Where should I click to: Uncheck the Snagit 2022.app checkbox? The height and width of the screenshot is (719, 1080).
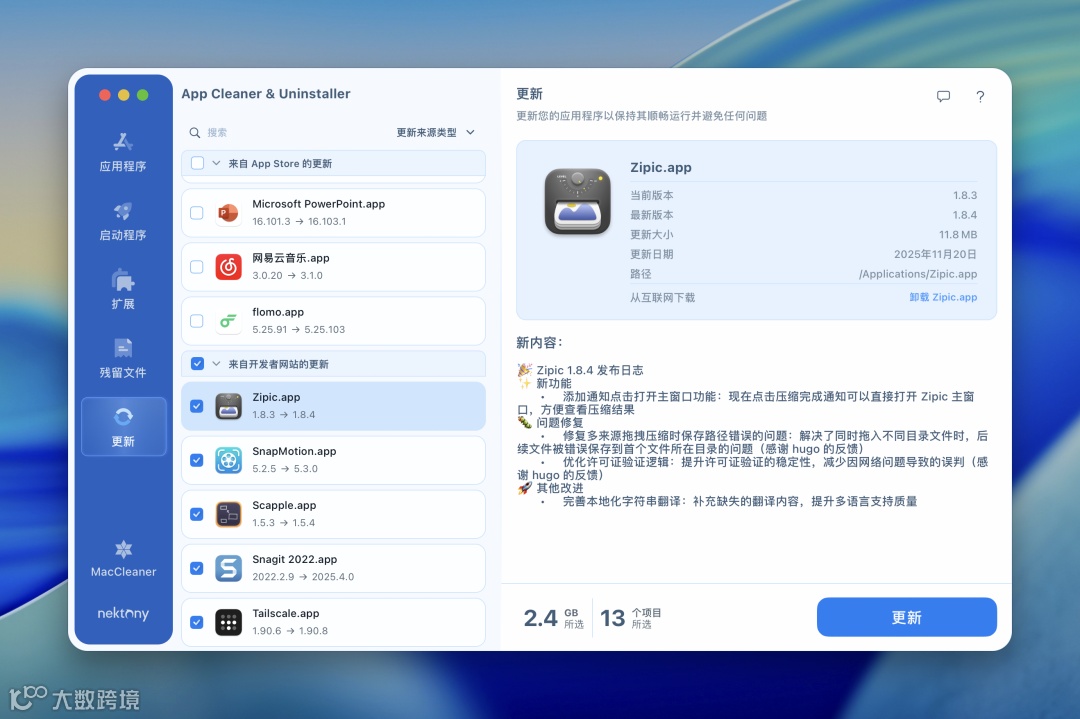click(196, 568)
